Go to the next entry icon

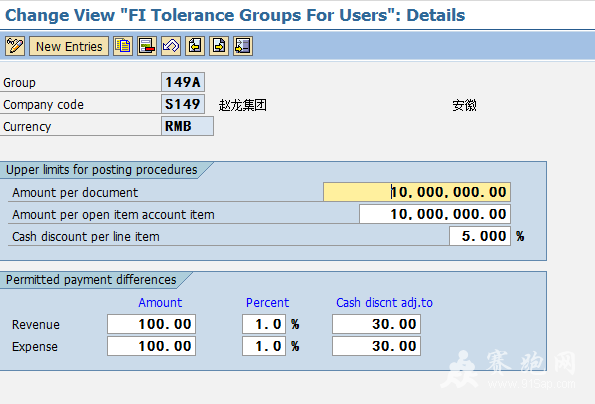(x=219, y=46)
